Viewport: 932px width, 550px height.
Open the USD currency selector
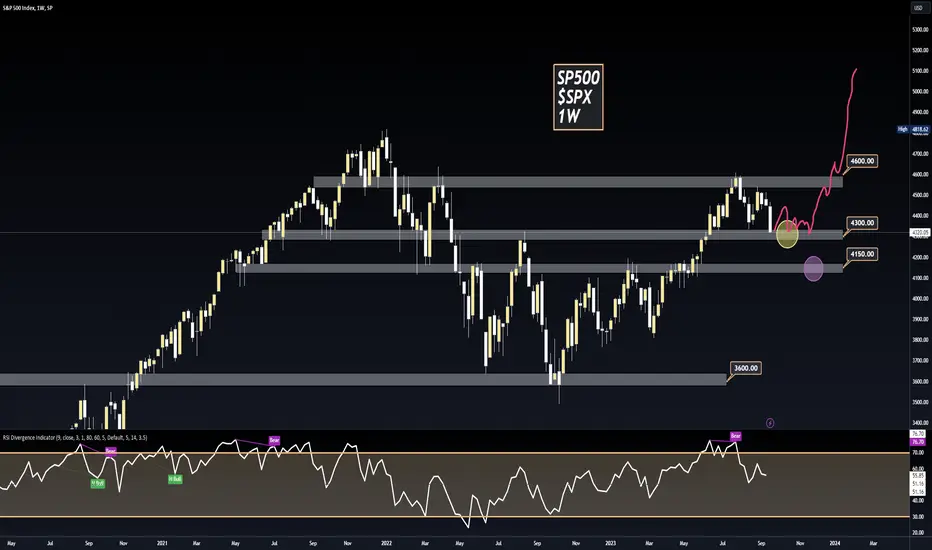919,7
